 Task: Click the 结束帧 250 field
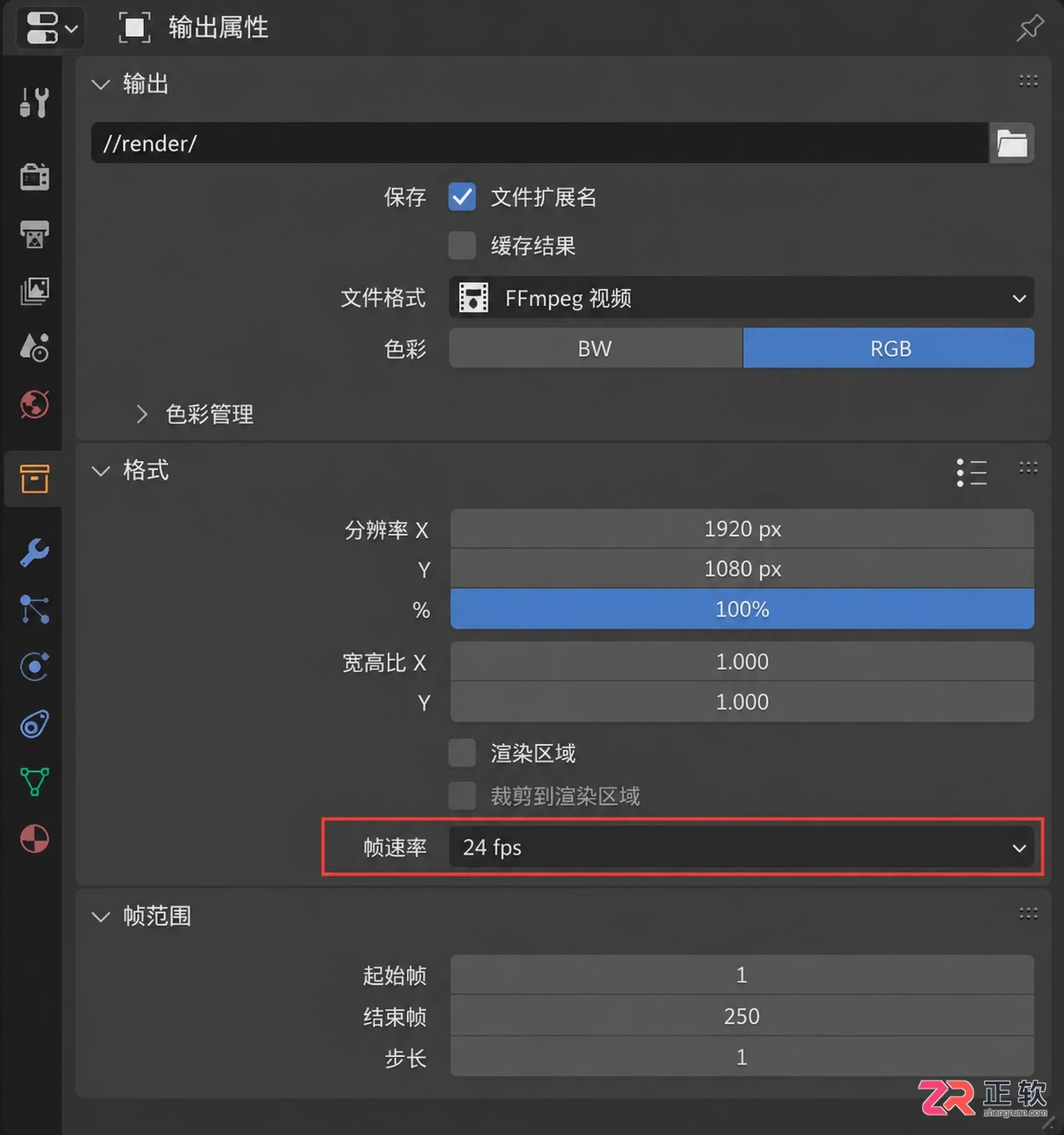(x=741, y=1016)
